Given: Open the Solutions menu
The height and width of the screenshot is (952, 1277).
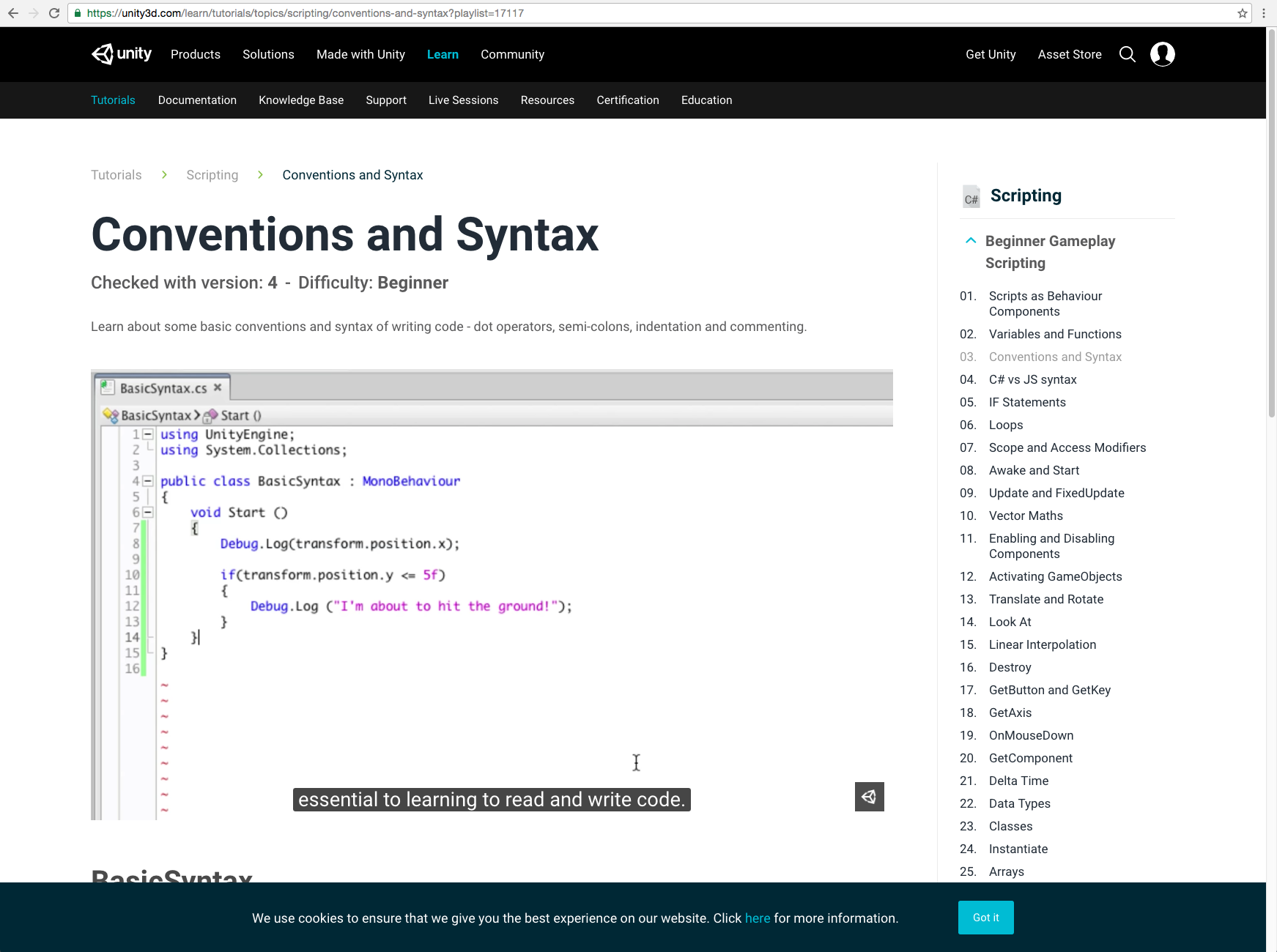Looking at the screenshot, I should click(x=268, y=54).
